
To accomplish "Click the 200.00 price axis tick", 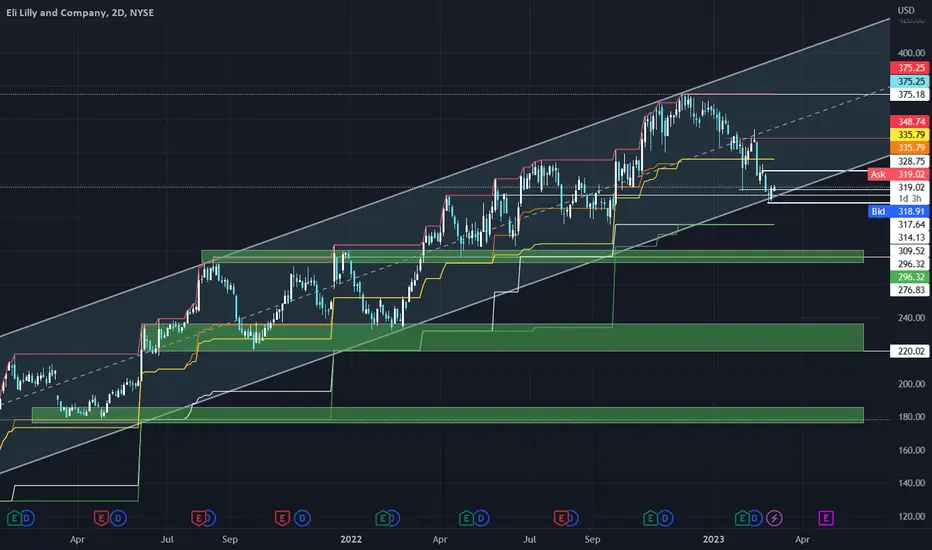I will click(911, 384).
